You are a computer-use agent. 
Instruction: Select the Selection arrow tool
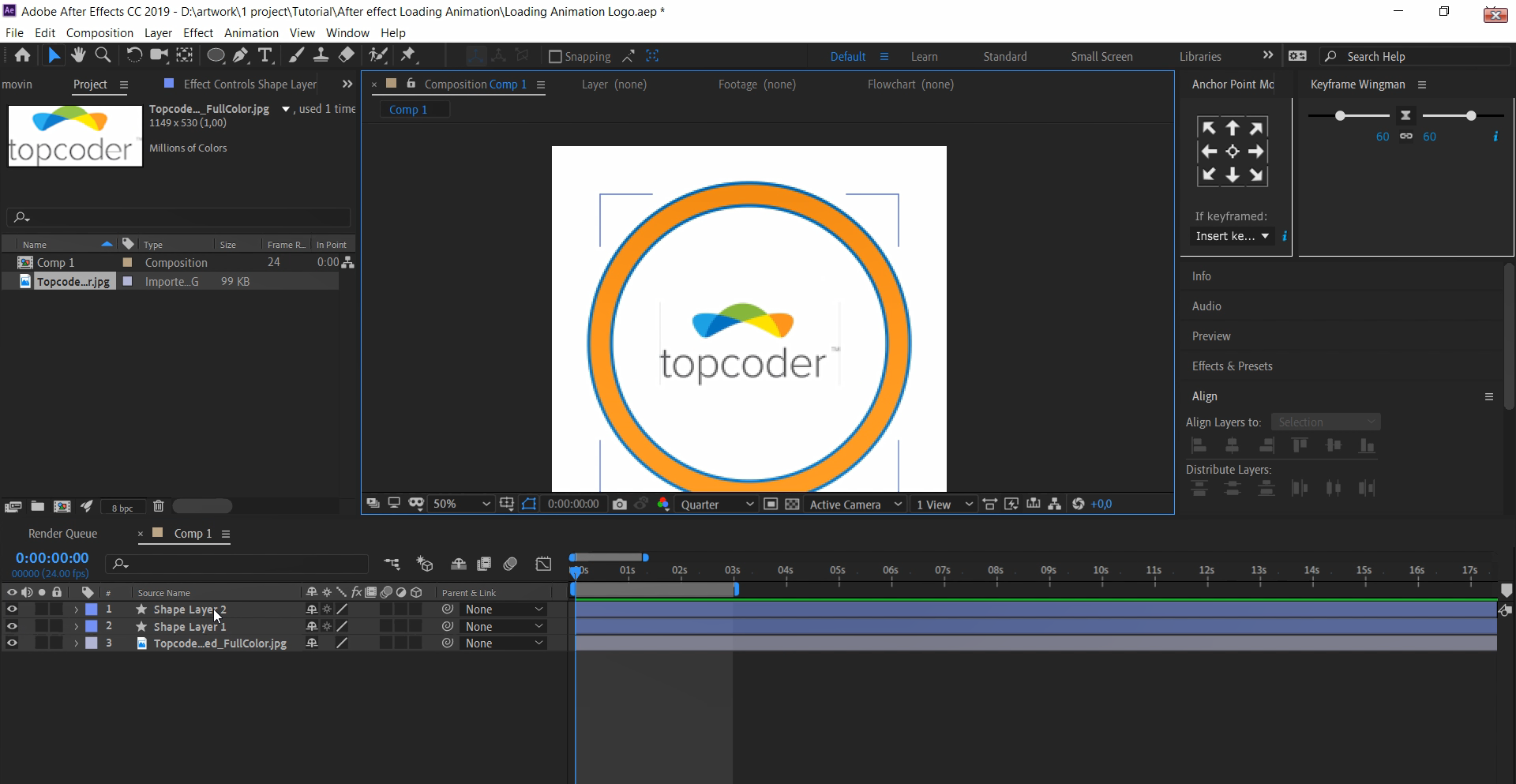click(x=53, y=55)
